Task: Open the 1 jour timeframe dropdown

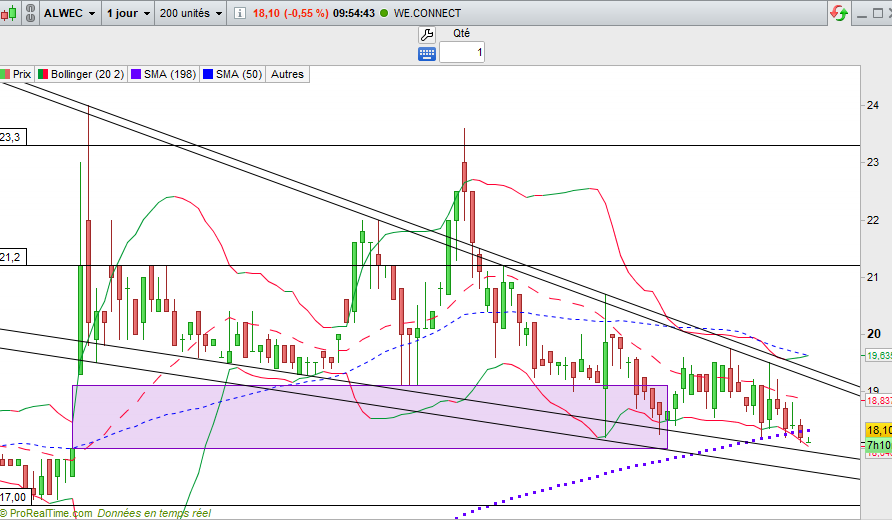Action: pyautogui.click(x=128, y=13)
